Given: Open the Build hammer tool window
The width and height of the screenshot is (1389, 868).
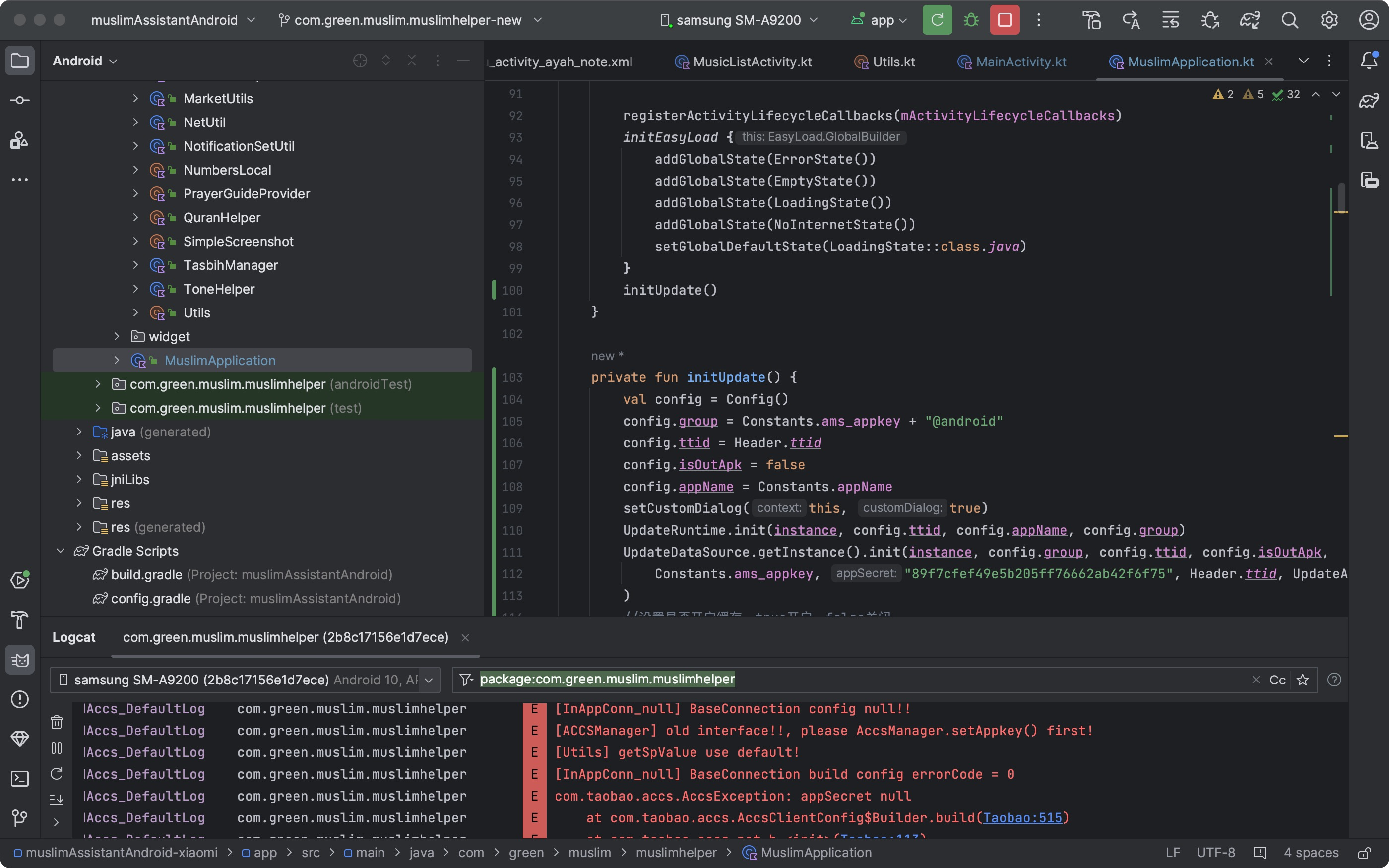Looking at the screenshot, I should (x=19, y=620).
